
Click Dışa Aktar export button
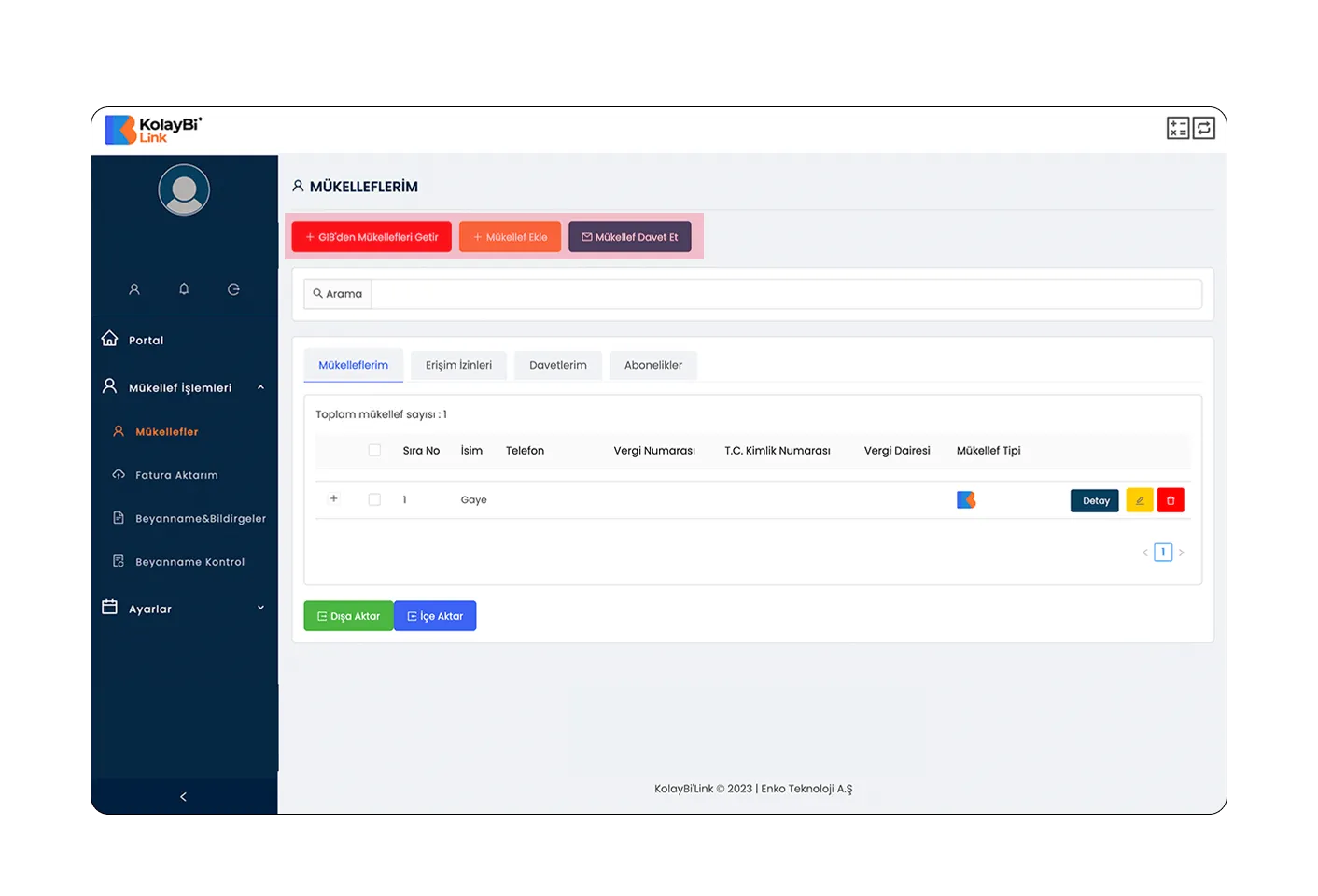click(x=348, y=616)
